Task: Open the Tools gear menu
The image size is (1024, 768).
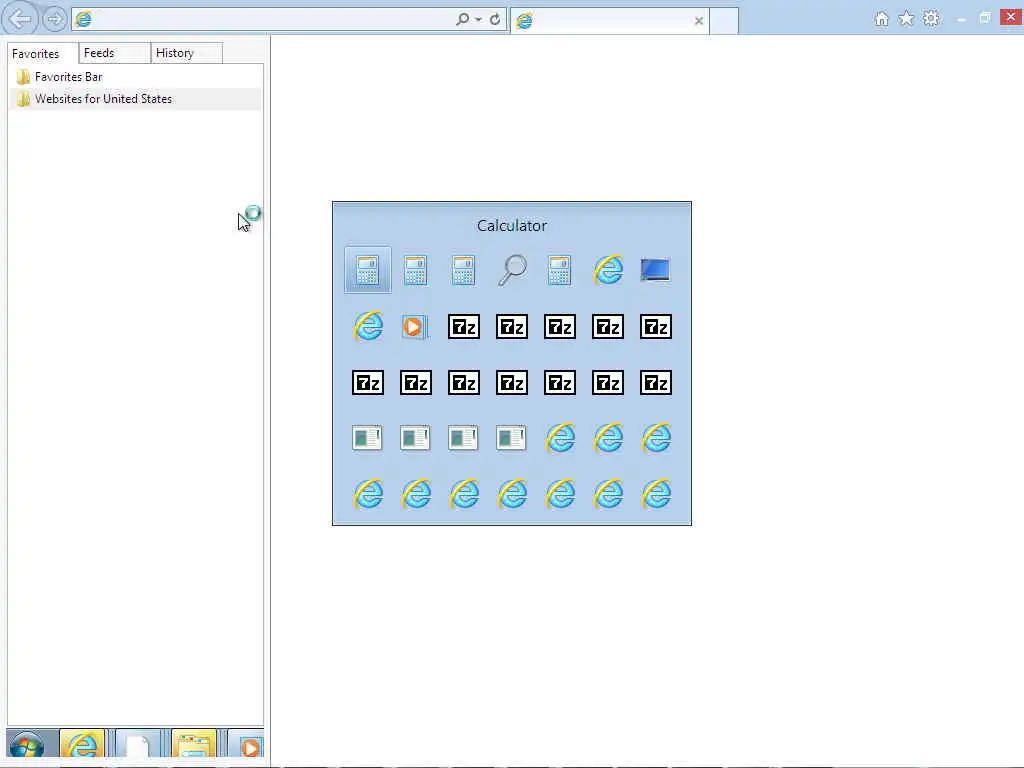Action: (931, 18)
